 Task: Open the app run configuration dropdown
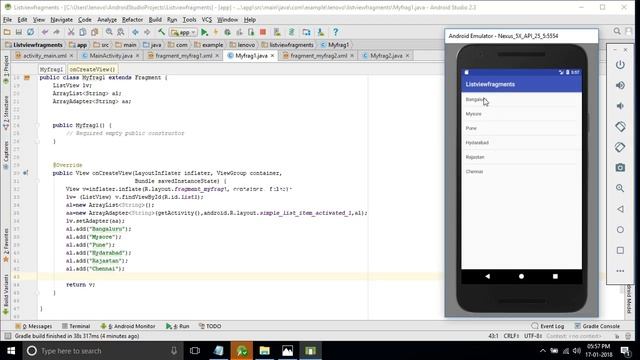coord(184,32)
